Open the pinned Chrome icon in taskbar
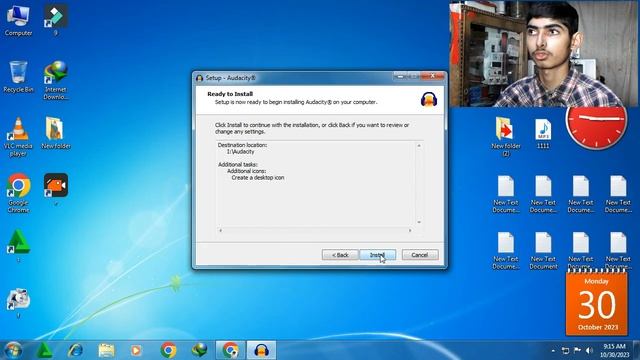Image resolution: width=640 pixels, height=360 pixels. tap(168, 350)
